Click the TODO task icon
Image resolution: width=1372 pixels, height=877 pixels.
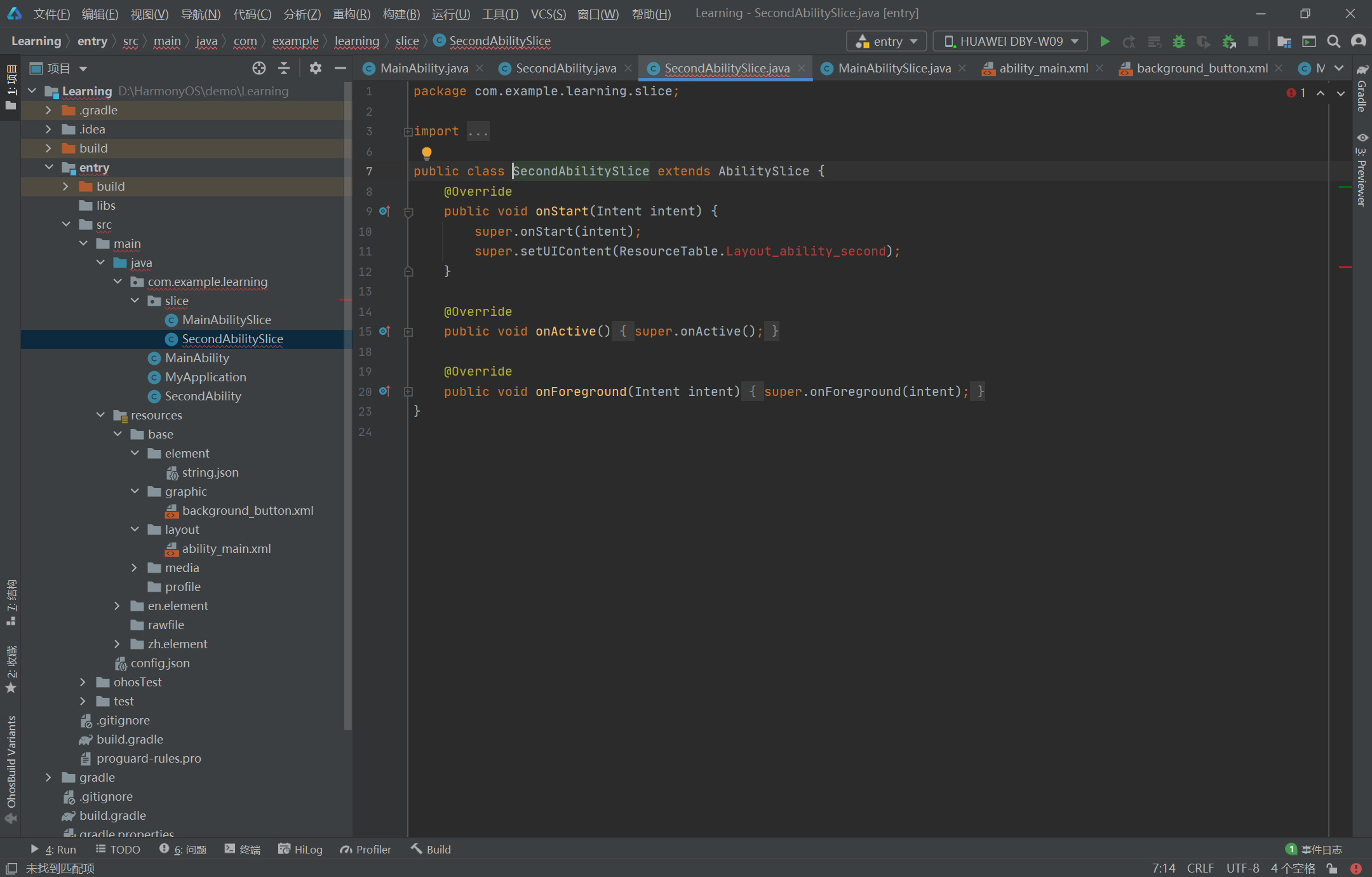pos(101,848)
